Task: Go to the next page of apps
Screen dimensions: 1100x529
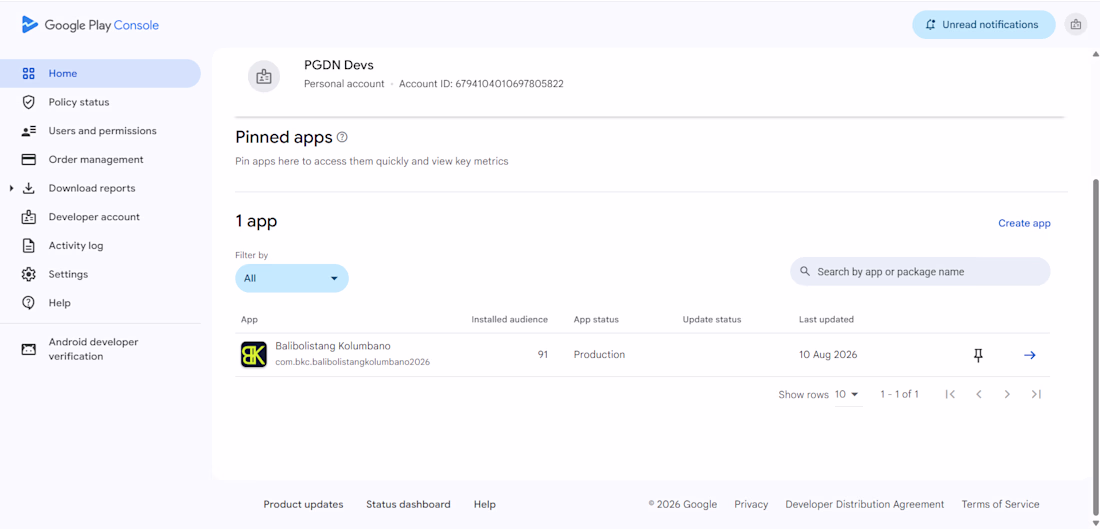Action: 1007,394
